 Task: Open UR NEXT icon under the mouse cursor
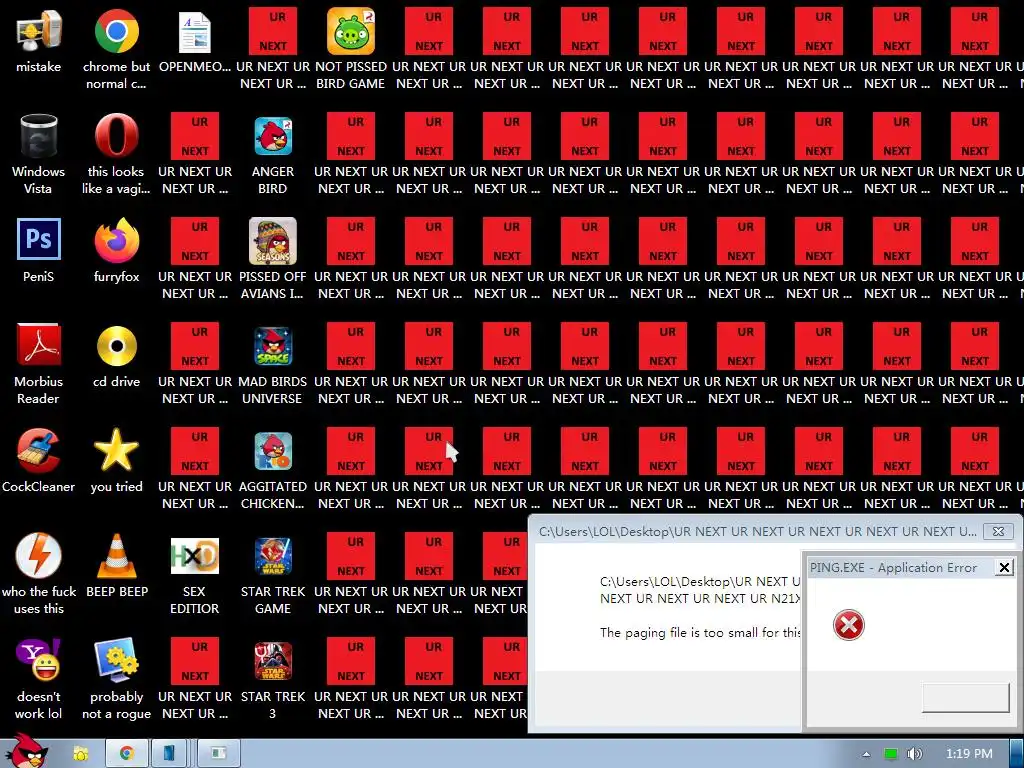pos(429,451)
